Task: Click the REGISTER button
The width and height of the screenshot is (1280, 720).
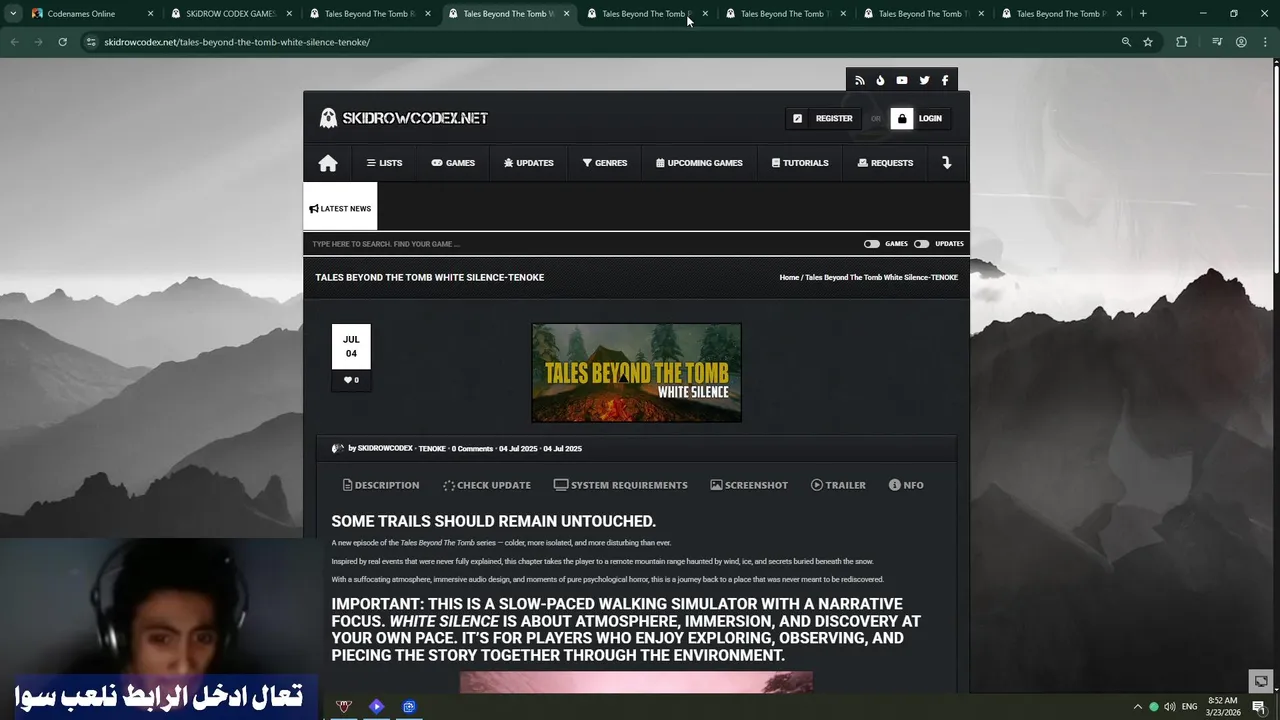Action: (824, 118)
